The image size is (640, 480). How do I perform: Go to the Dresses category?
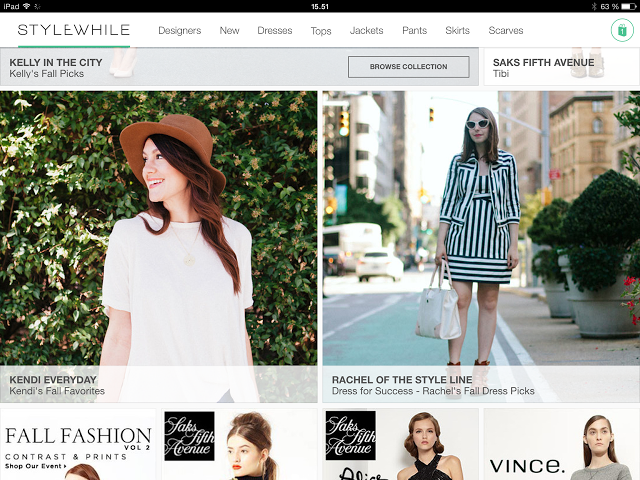tap(274, 31)
